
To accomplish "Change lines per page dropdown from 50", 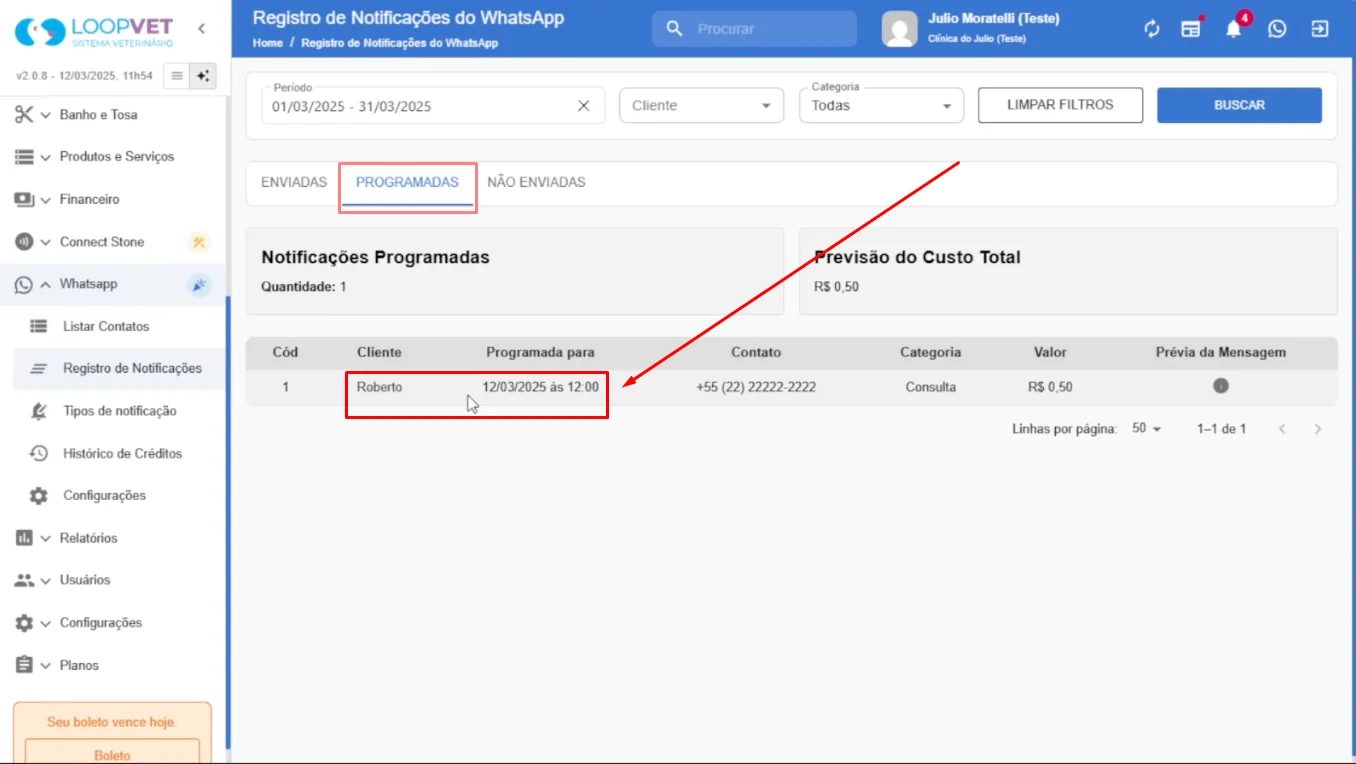I will [x=1147, y=429].
